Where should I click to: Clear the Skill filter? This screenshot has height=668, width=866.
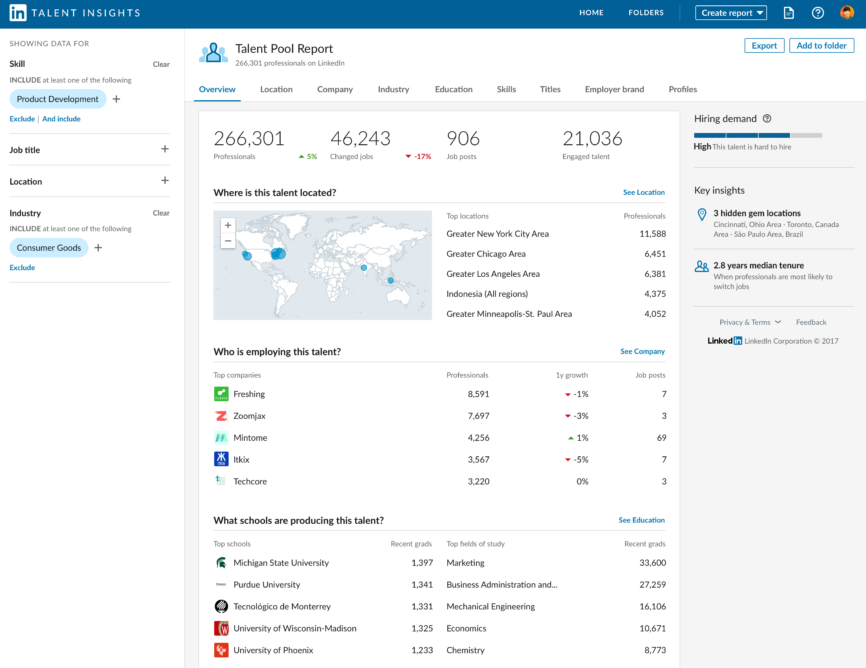click(x=161, y=64)
